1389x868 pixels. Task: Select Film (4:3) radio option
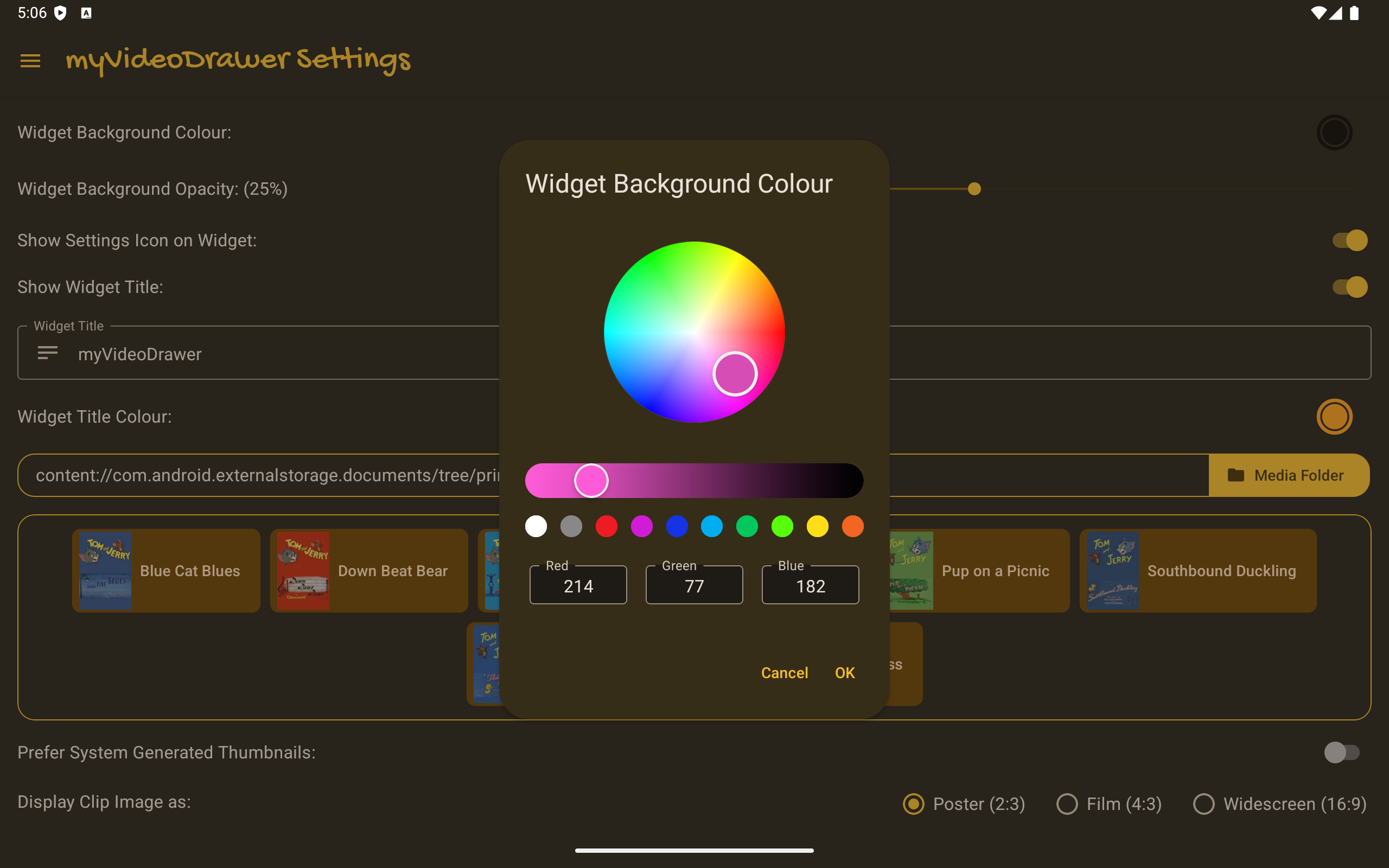point(1067,803)
